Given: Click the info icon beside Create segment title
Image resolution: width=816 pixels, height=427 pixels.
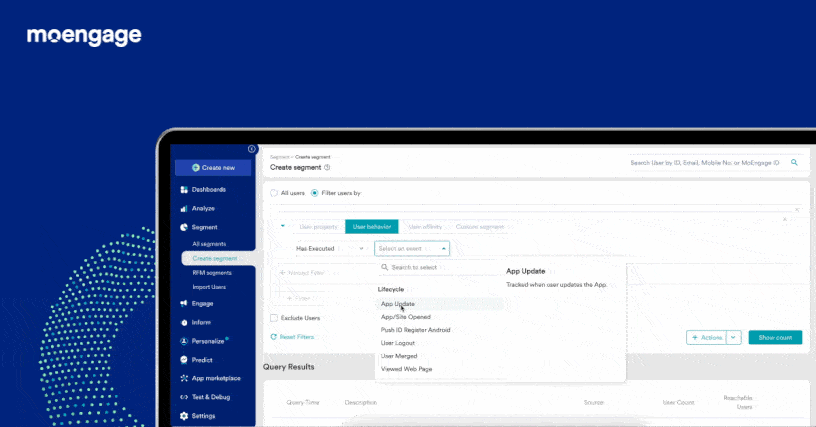Looking at the screenshot, I should click(x=327, y=167).
